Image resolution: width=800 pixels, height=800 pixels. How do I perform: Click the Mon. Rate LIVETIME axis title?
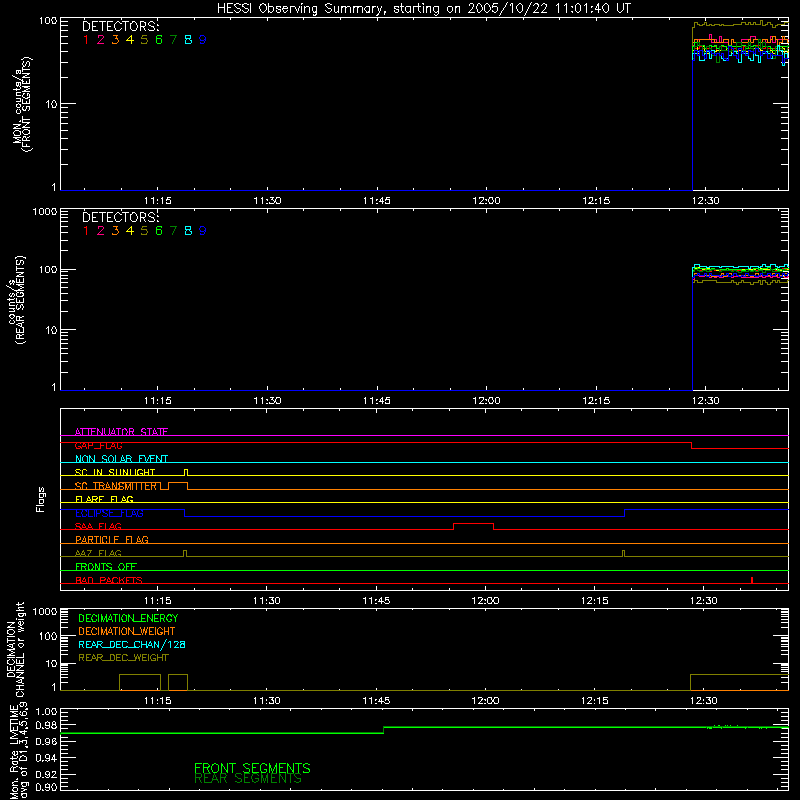pyautogui.click(x=18, y=750)
